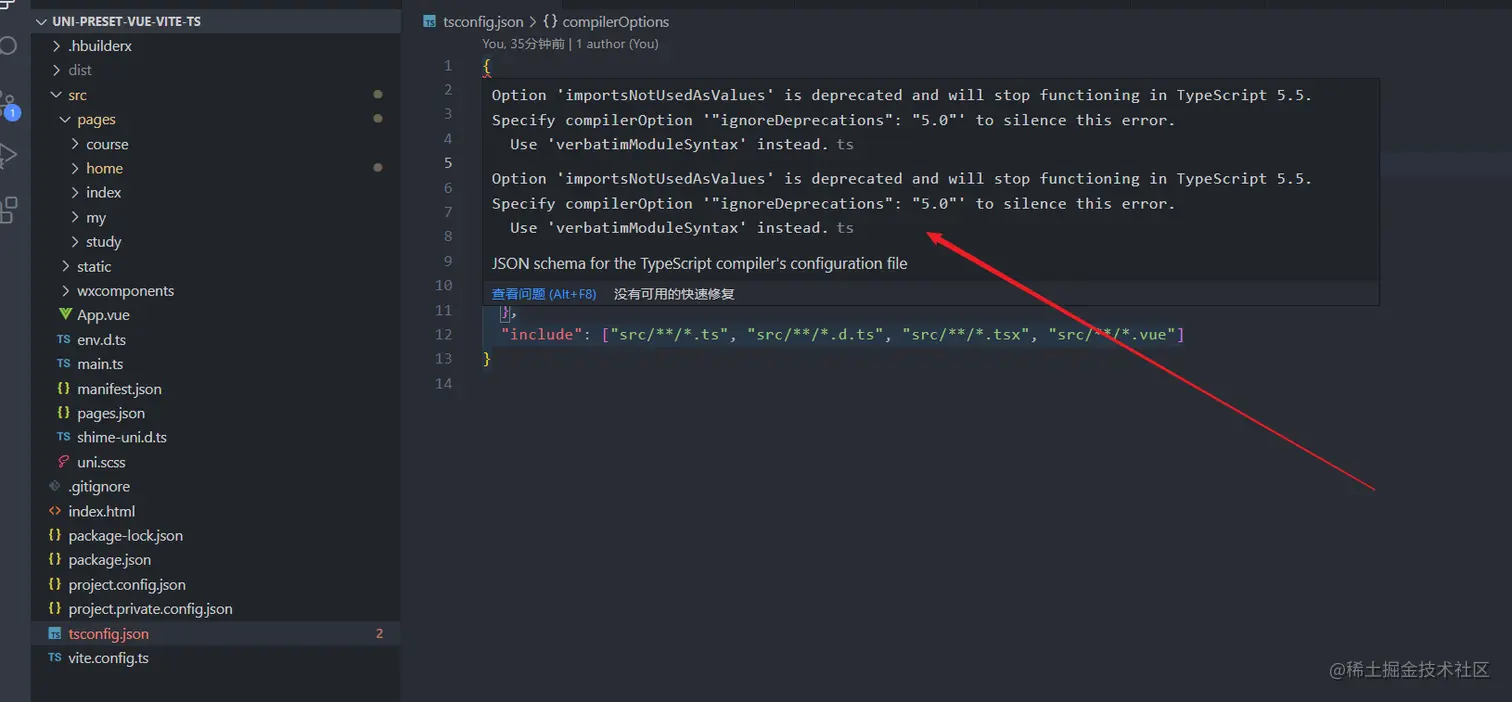This screenshot has width=1512, height=702.
Task: Click the TS icon beside main.ts
Action: tap(64, 364)
